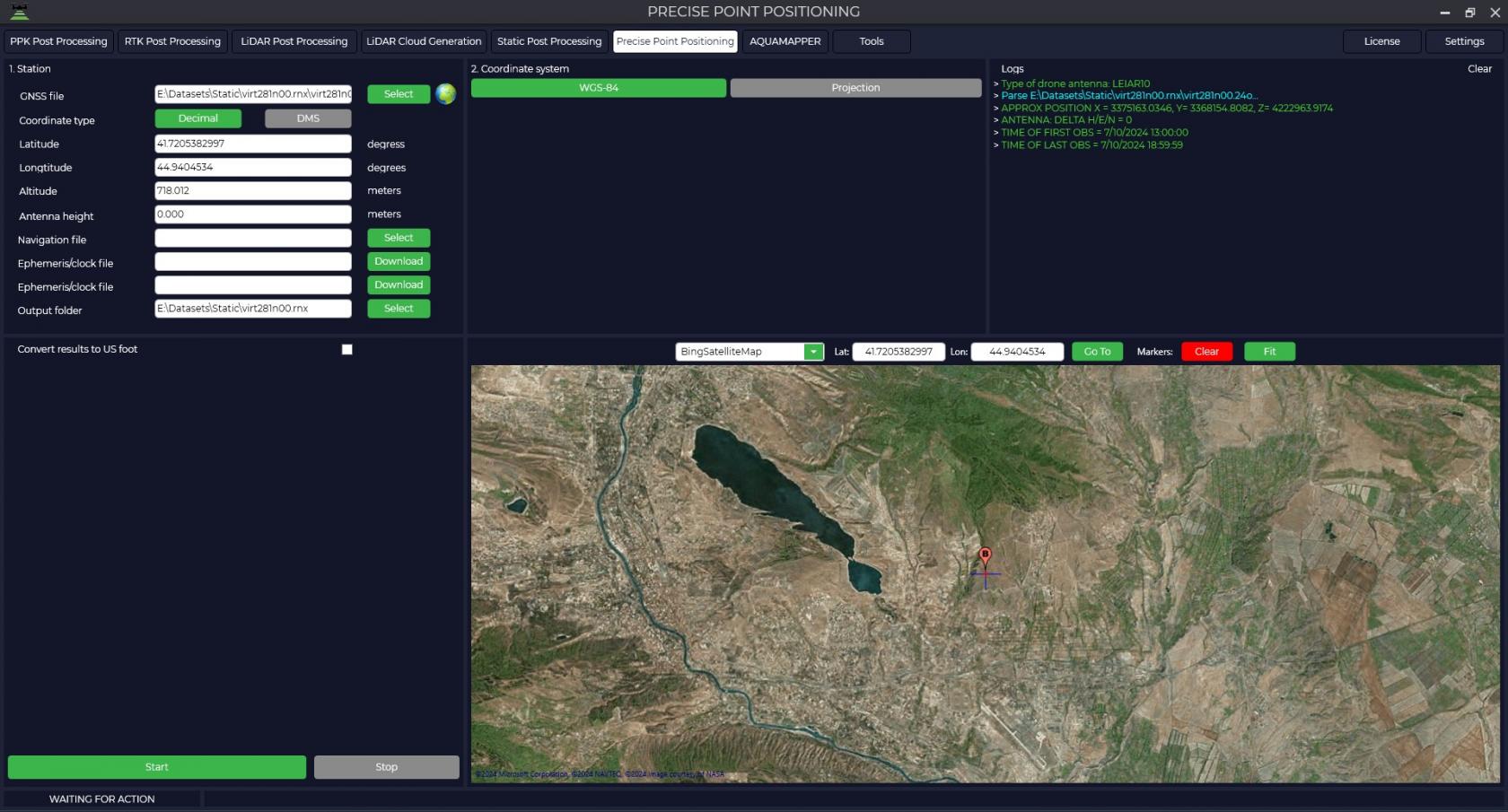Click the globe icon beside GNSS file
Viewport: 1508px width, 812px height.
(445, 94)
